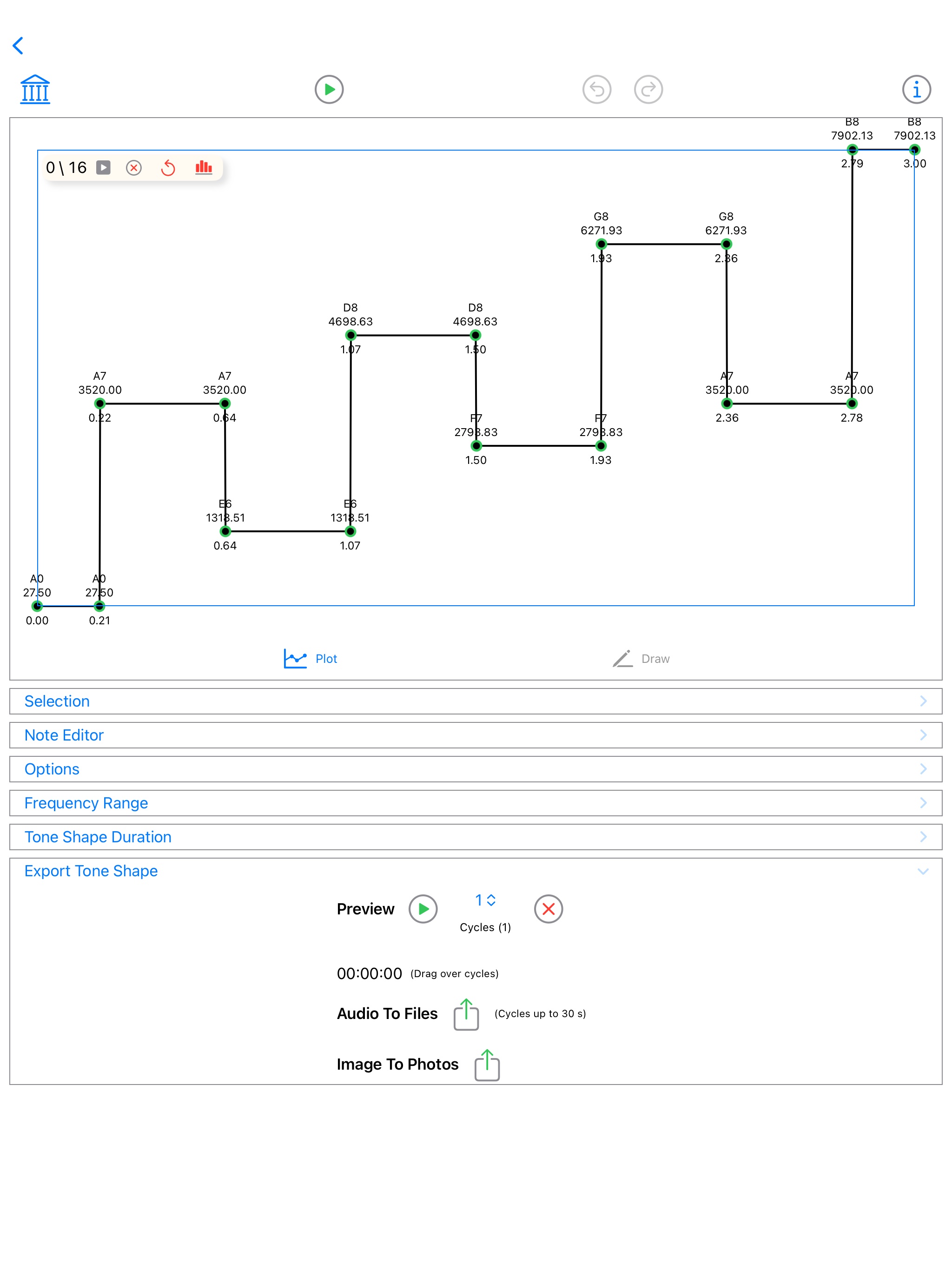Open the Note Editor section
Viewport: 952px width, 1270px height.
[x=476, y=735]
